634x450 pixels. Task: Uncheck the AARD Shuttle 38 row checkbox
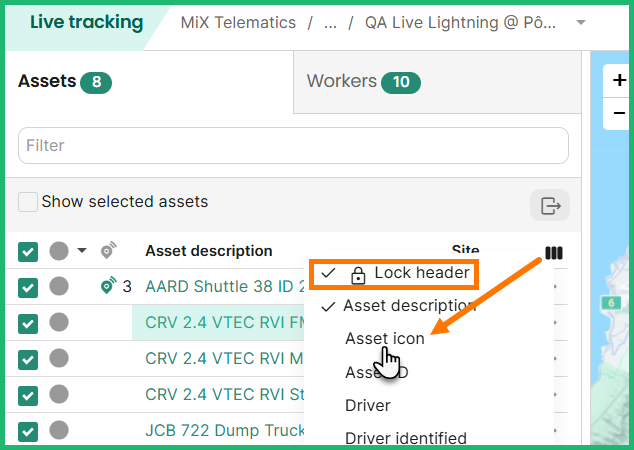tap(28, 288)
